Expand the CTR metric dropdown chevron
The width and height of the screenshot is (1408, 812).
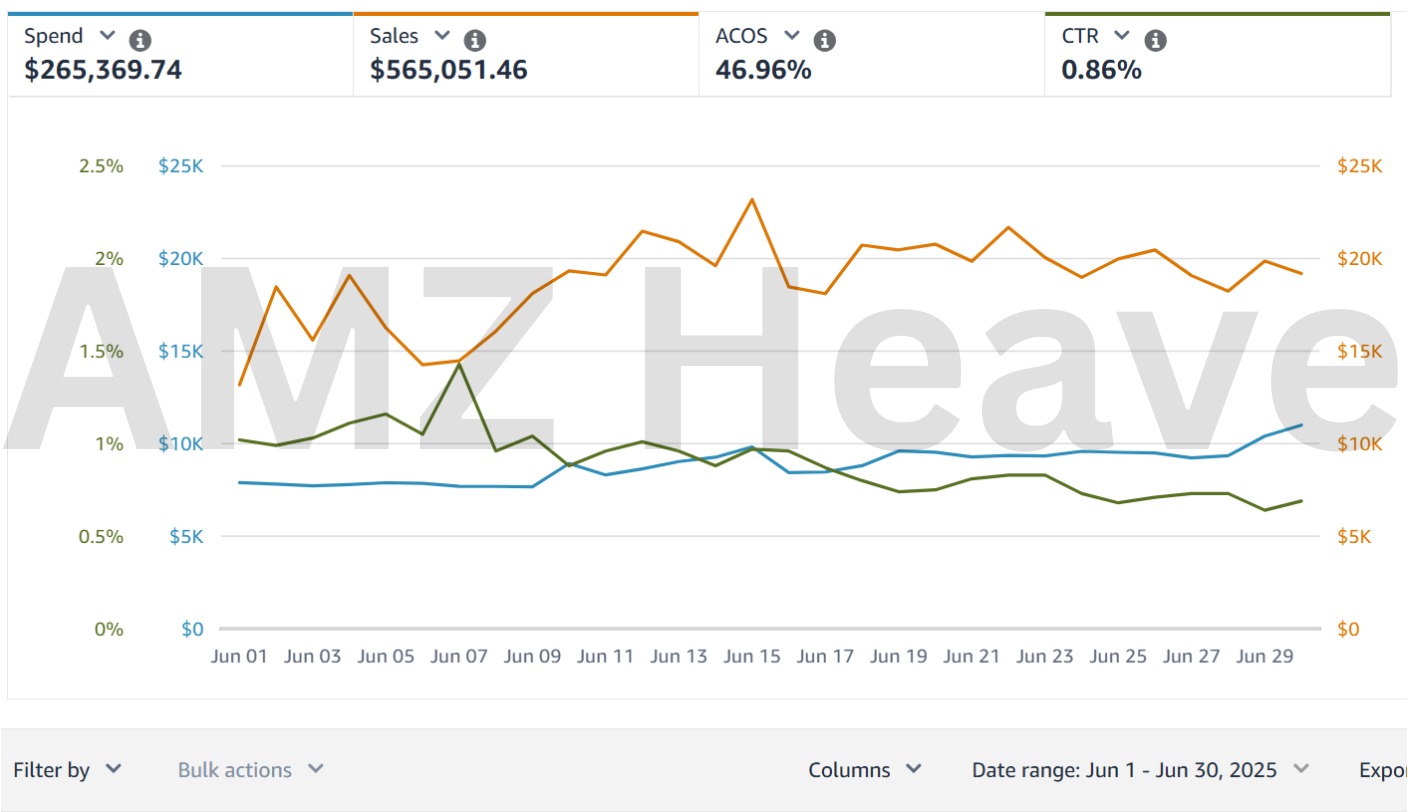point(1122,36)
